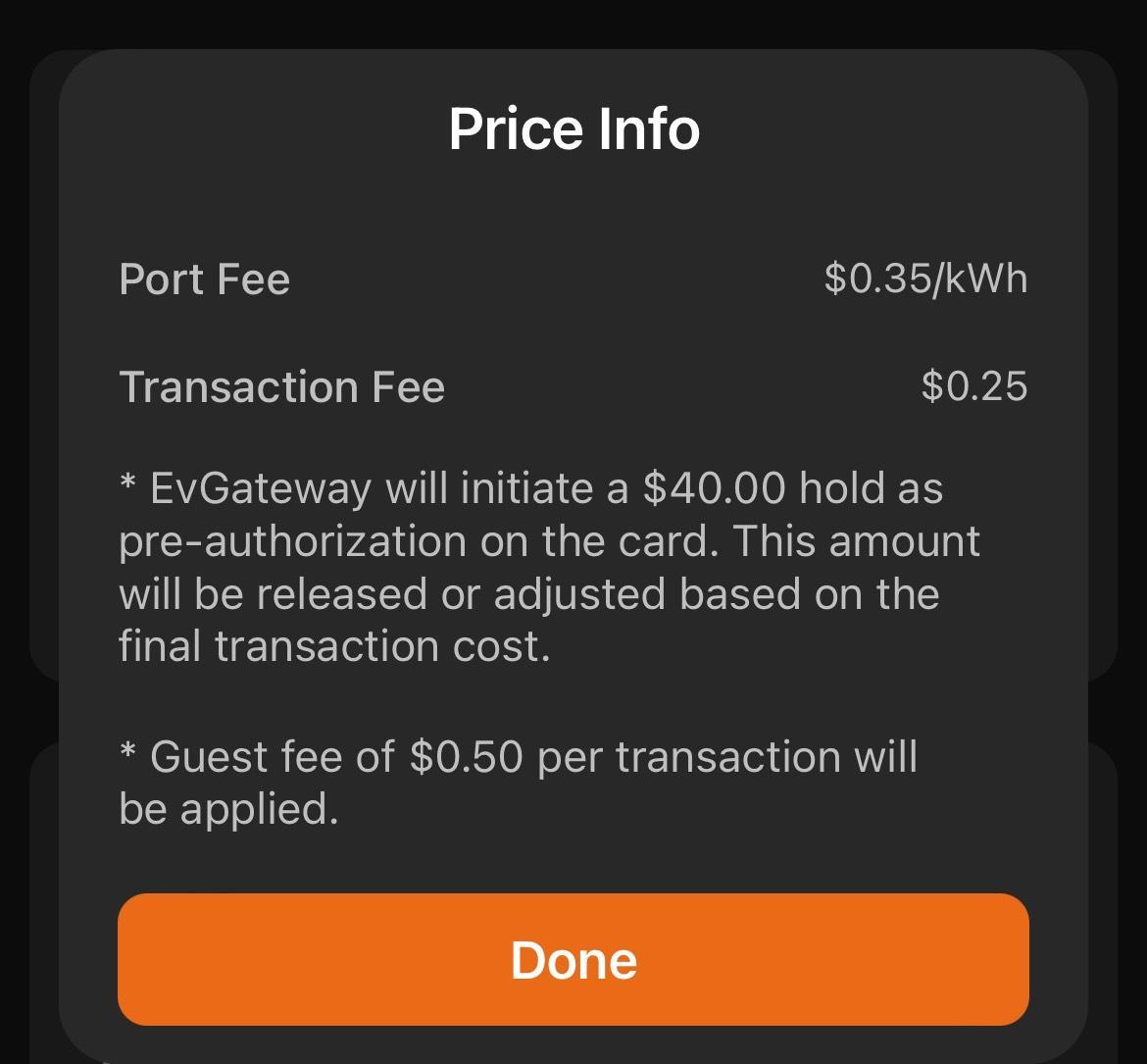
Task: Click the word pre-authorization in the note
Action: 292,541
